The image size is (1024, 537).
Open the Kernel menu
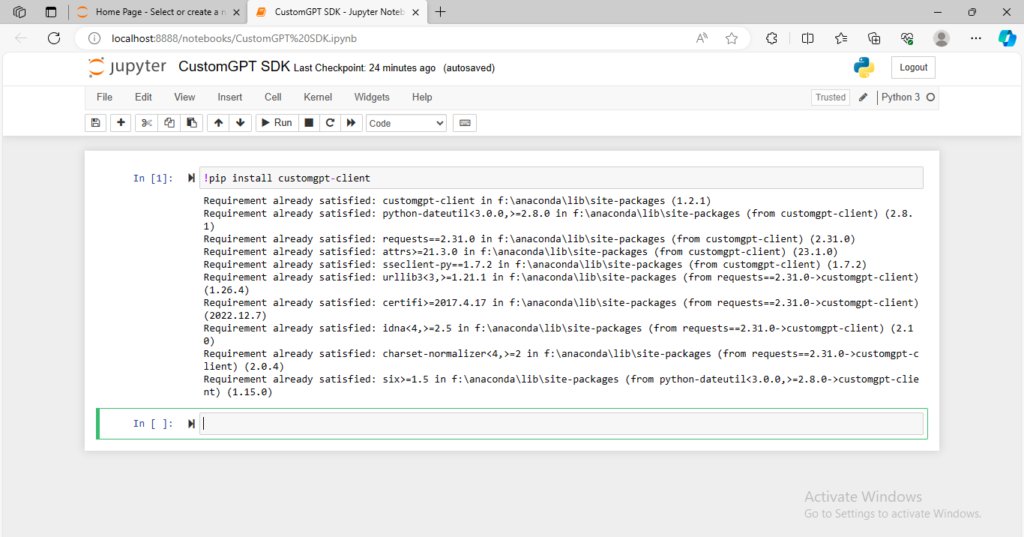tap(318, 97)
